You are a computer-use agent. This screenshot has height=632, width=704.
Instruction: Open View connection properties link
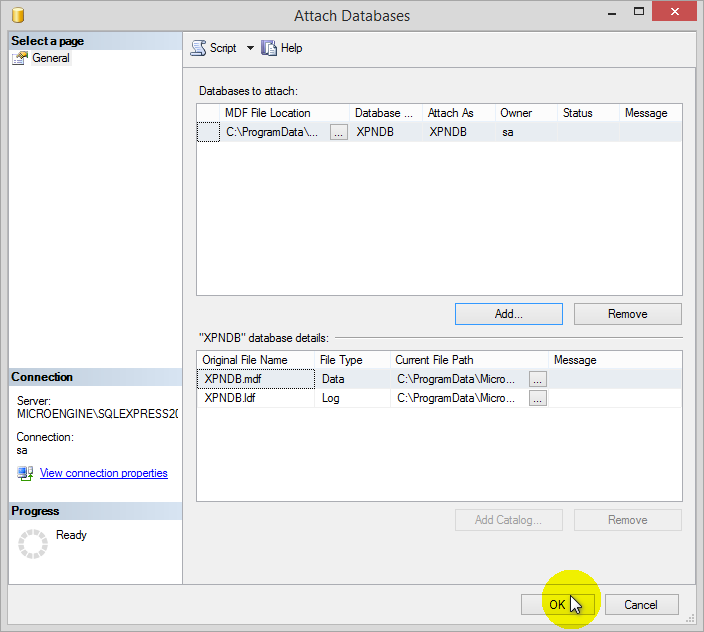[103, 473]
